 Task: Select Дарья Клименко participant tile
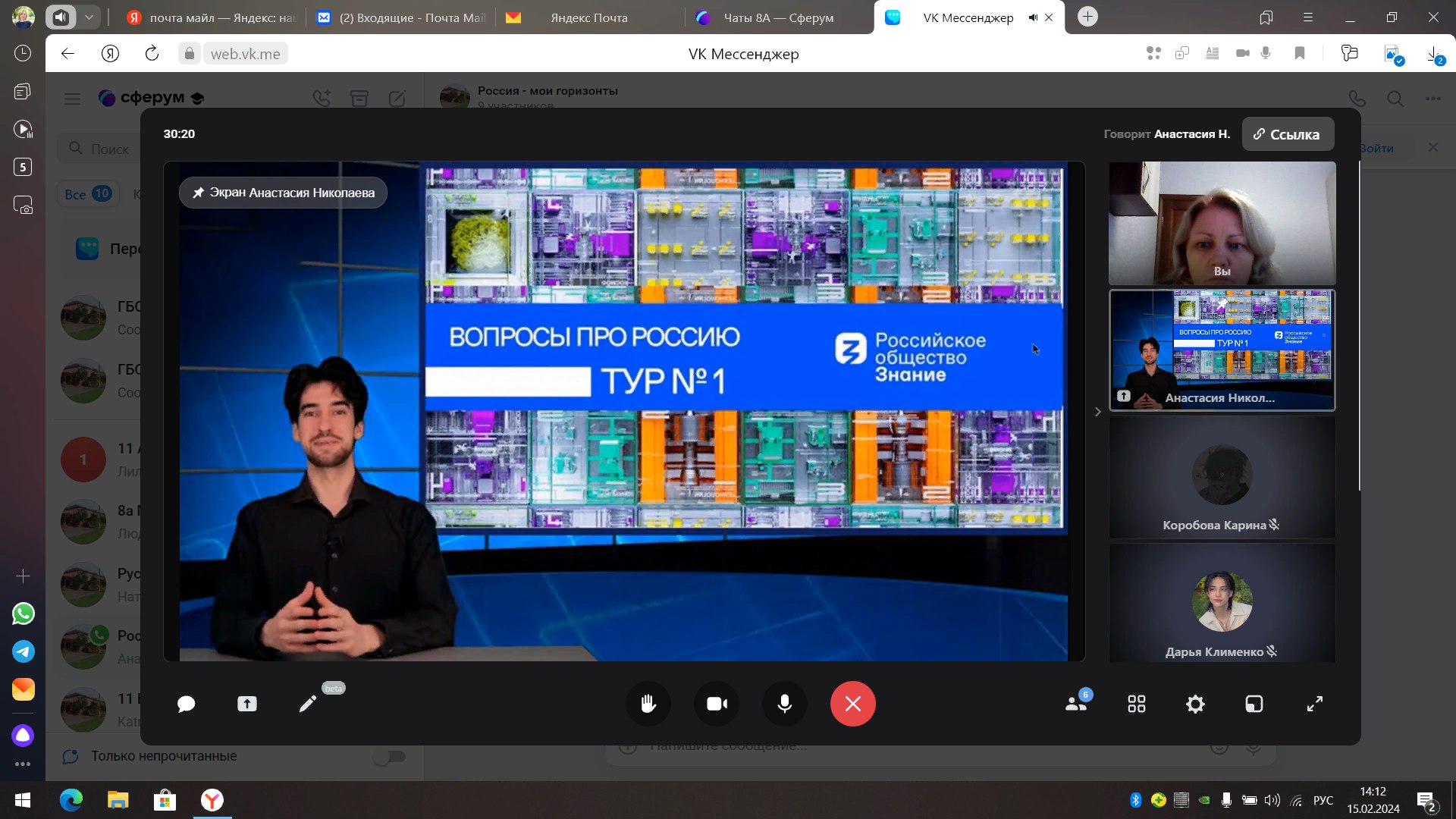point(1222,604)
